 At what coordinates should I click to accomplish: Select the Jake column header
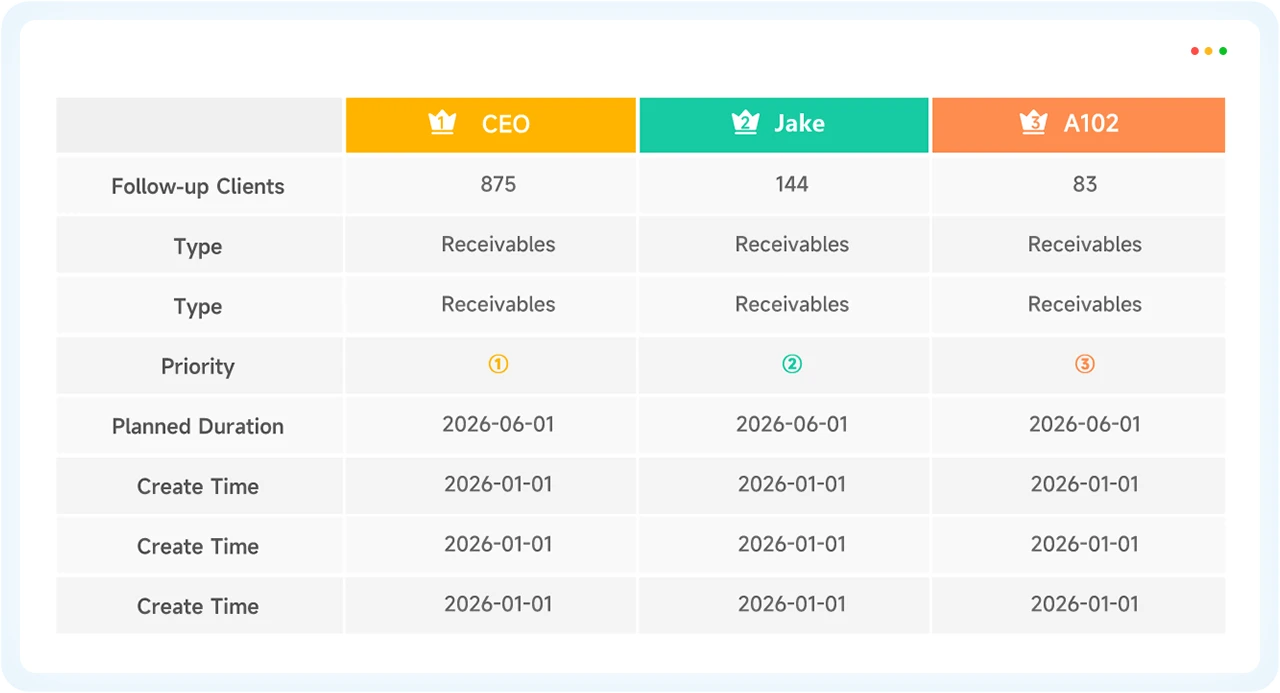click(784, 125)
